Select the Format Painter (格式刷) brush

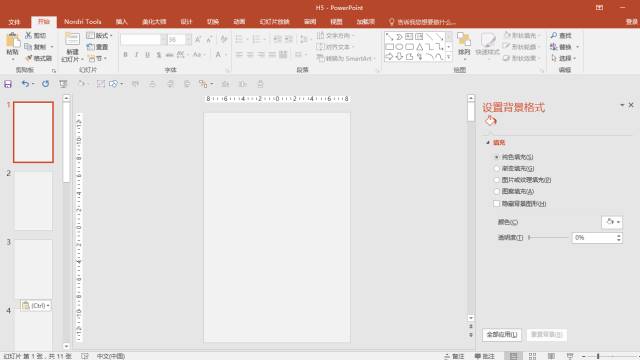click(29, 58)
